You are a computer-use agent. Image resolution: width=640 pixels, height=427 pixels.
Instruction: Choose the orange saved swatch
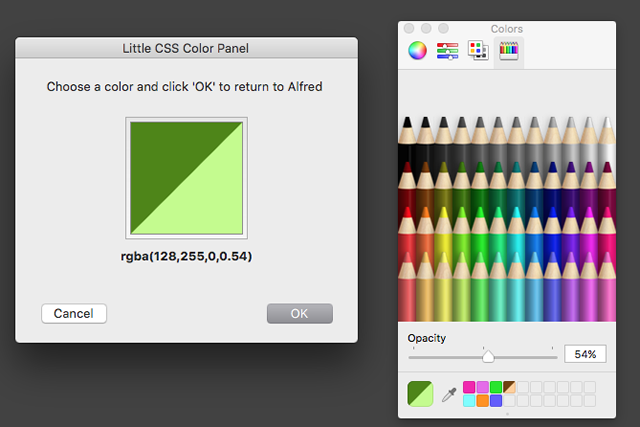482,400
